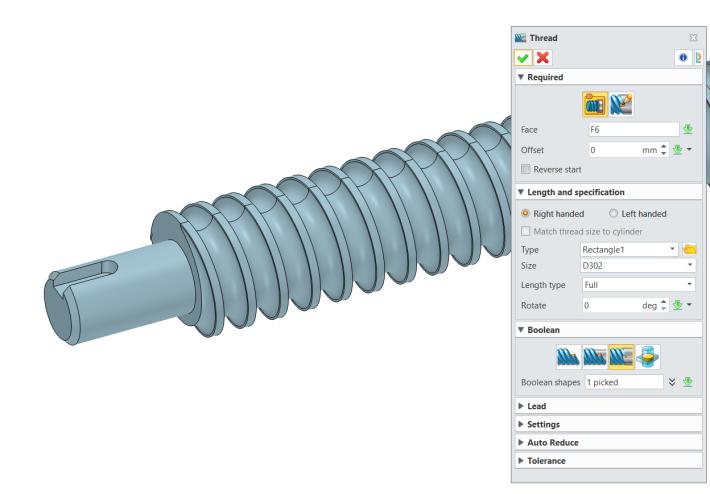Open the Length type dropdown
The width and height of the screenshot is (710, 494).
[x=638, y=285]
